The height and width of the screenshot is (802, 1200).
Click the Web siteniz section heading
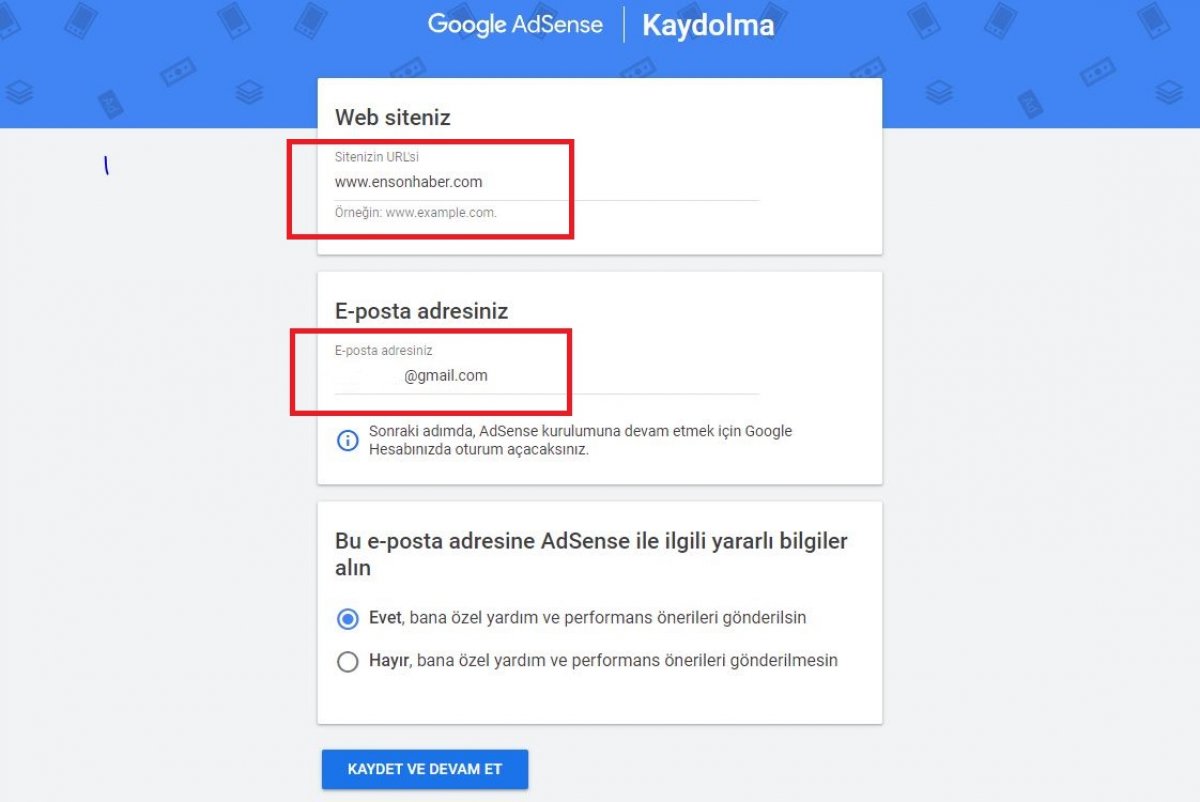coord(390,117)
